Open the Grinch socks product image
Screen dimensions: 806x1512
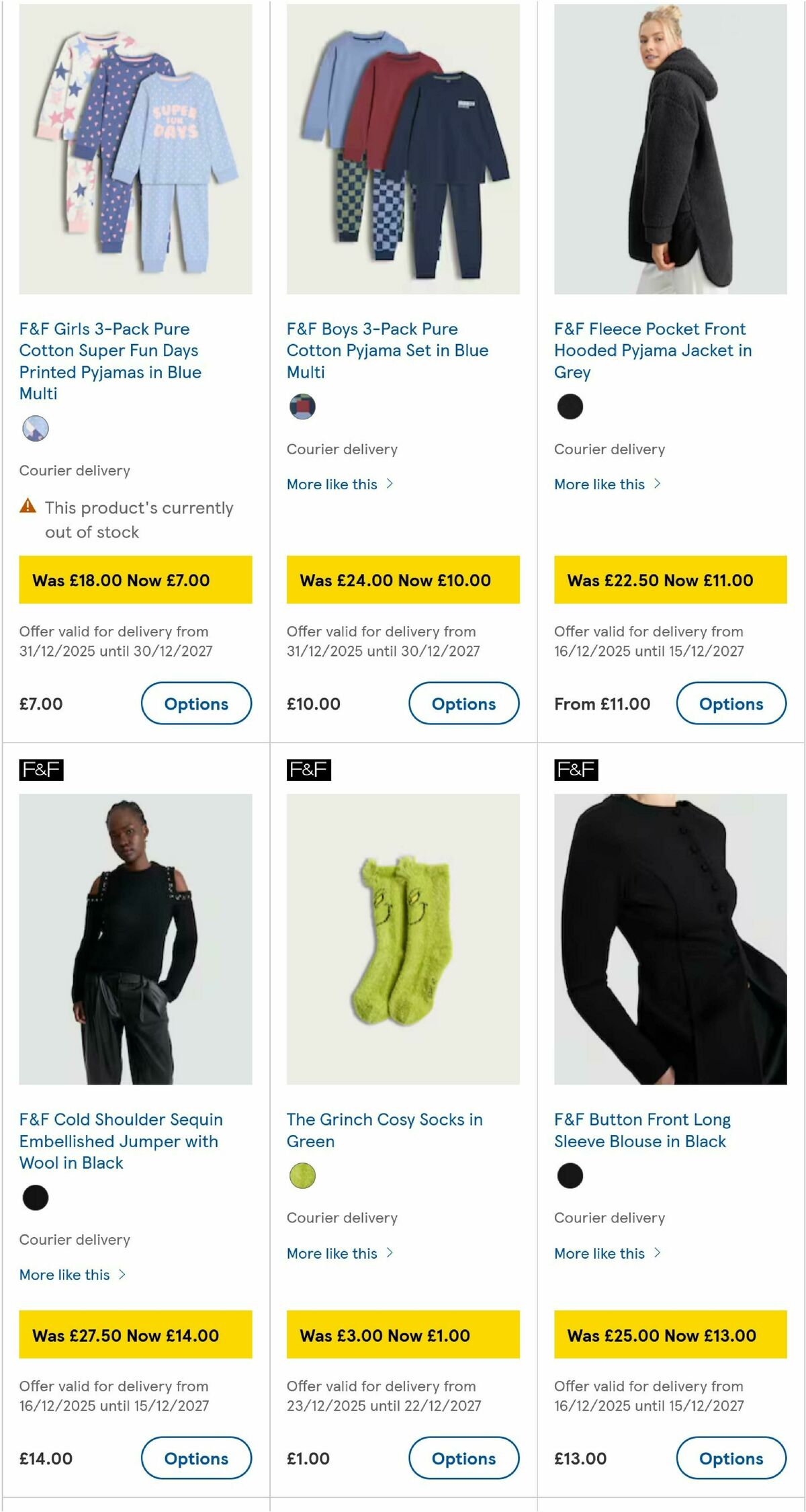[403, 939]
